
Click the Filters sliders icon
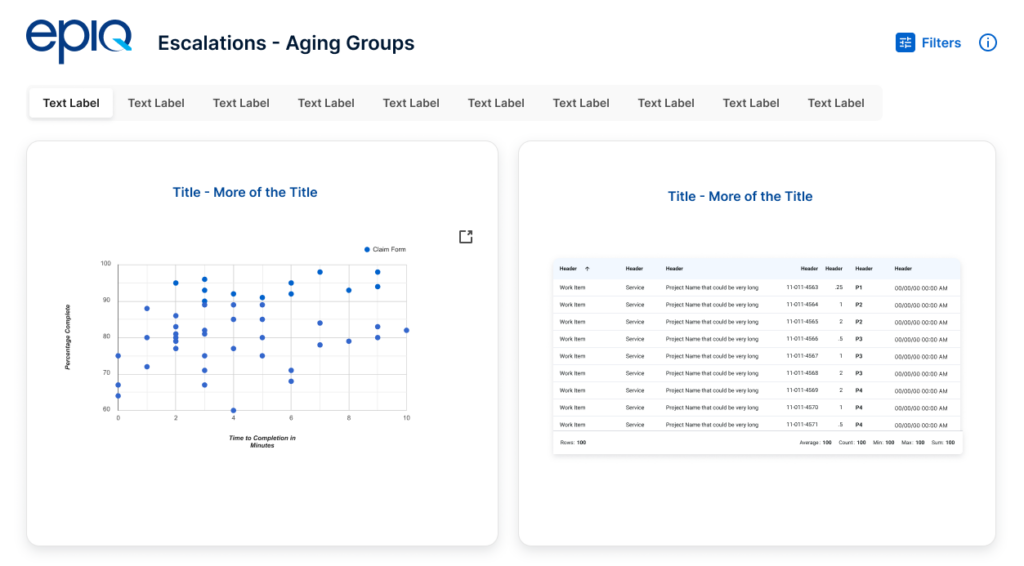click(904, 42)
